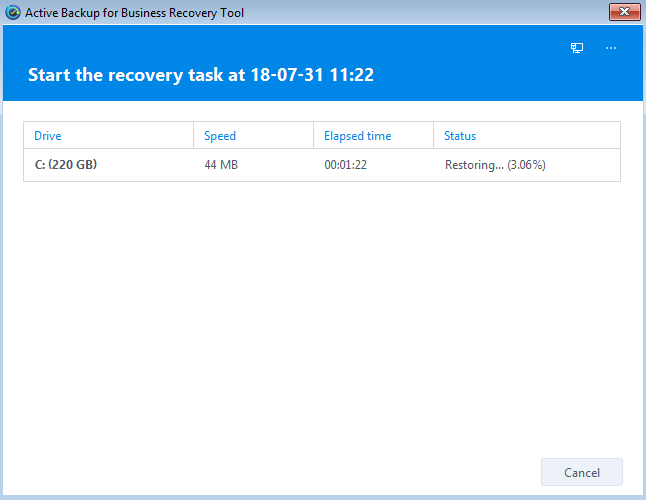Click divider between Speed and Elapsed time headers
Image resolution: width=646 pixels, height=500 pixels.
click(x=313, y=136)
